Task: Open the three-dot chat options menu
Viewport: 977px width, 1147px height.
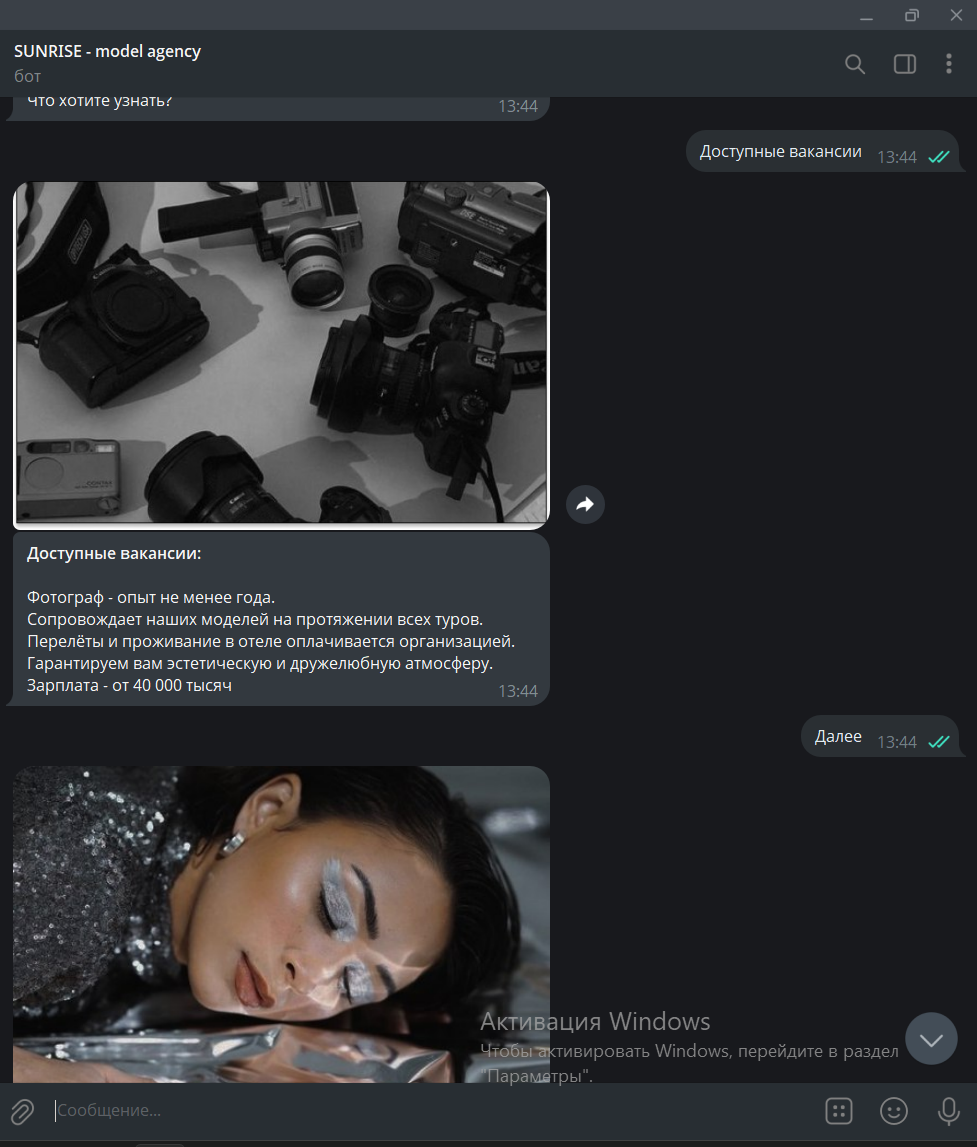Action: click(x=949, y=63)
